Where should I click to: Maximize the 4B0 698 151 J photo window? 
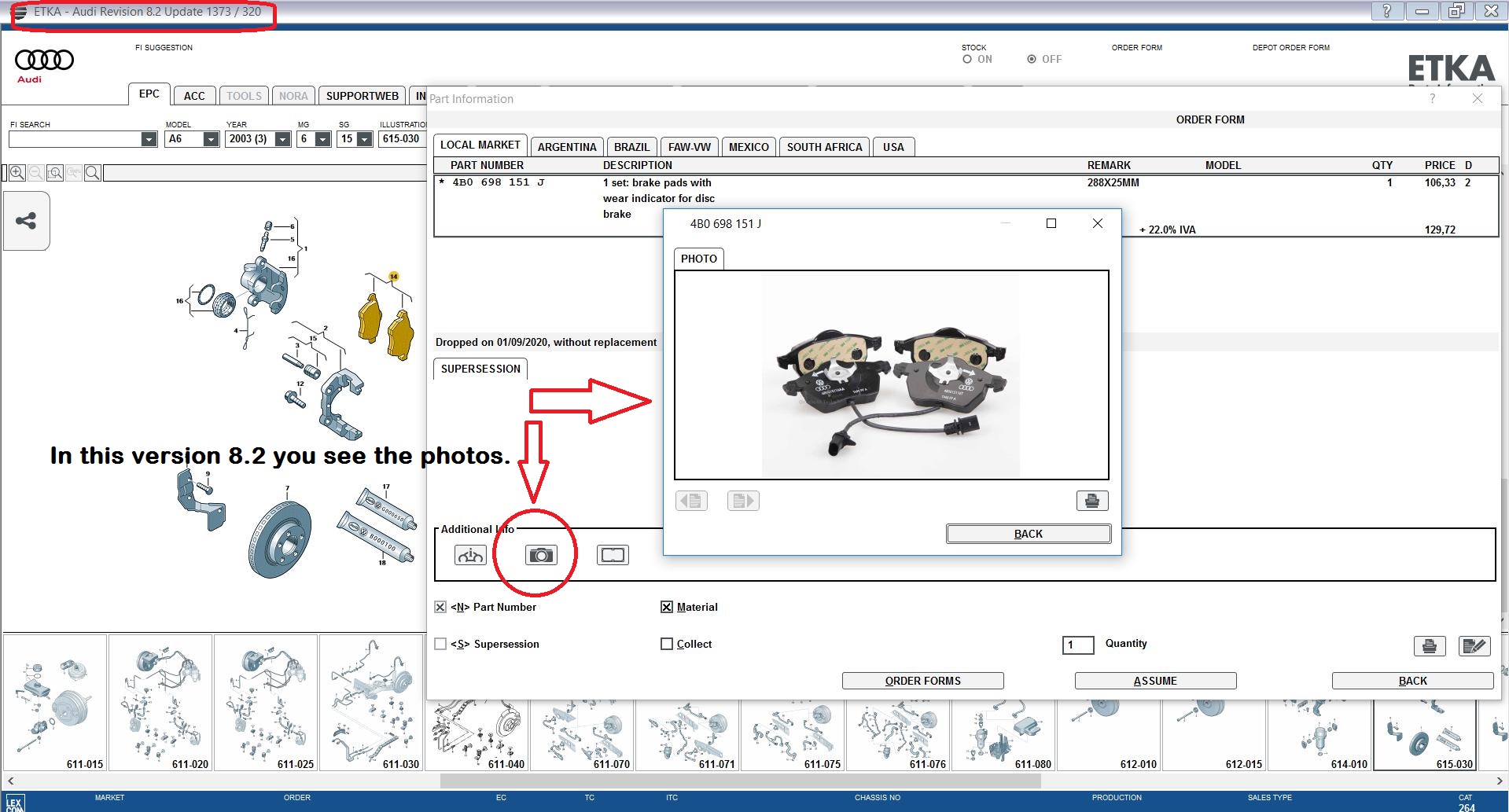[1051, 223]
